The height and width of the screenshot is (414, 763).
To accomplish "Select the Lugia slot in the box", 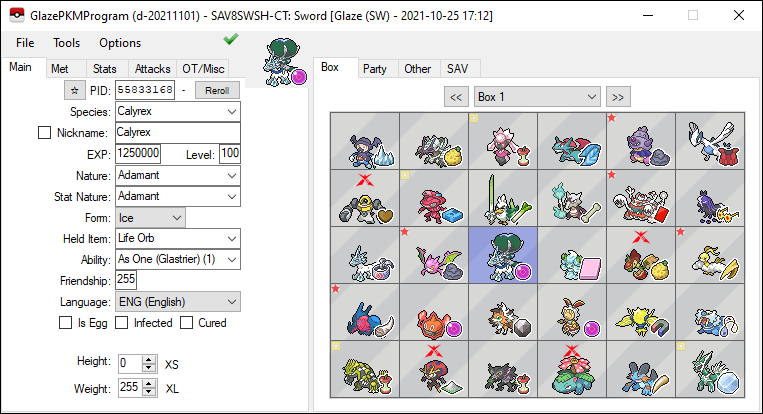I will (x=710, y=142).
